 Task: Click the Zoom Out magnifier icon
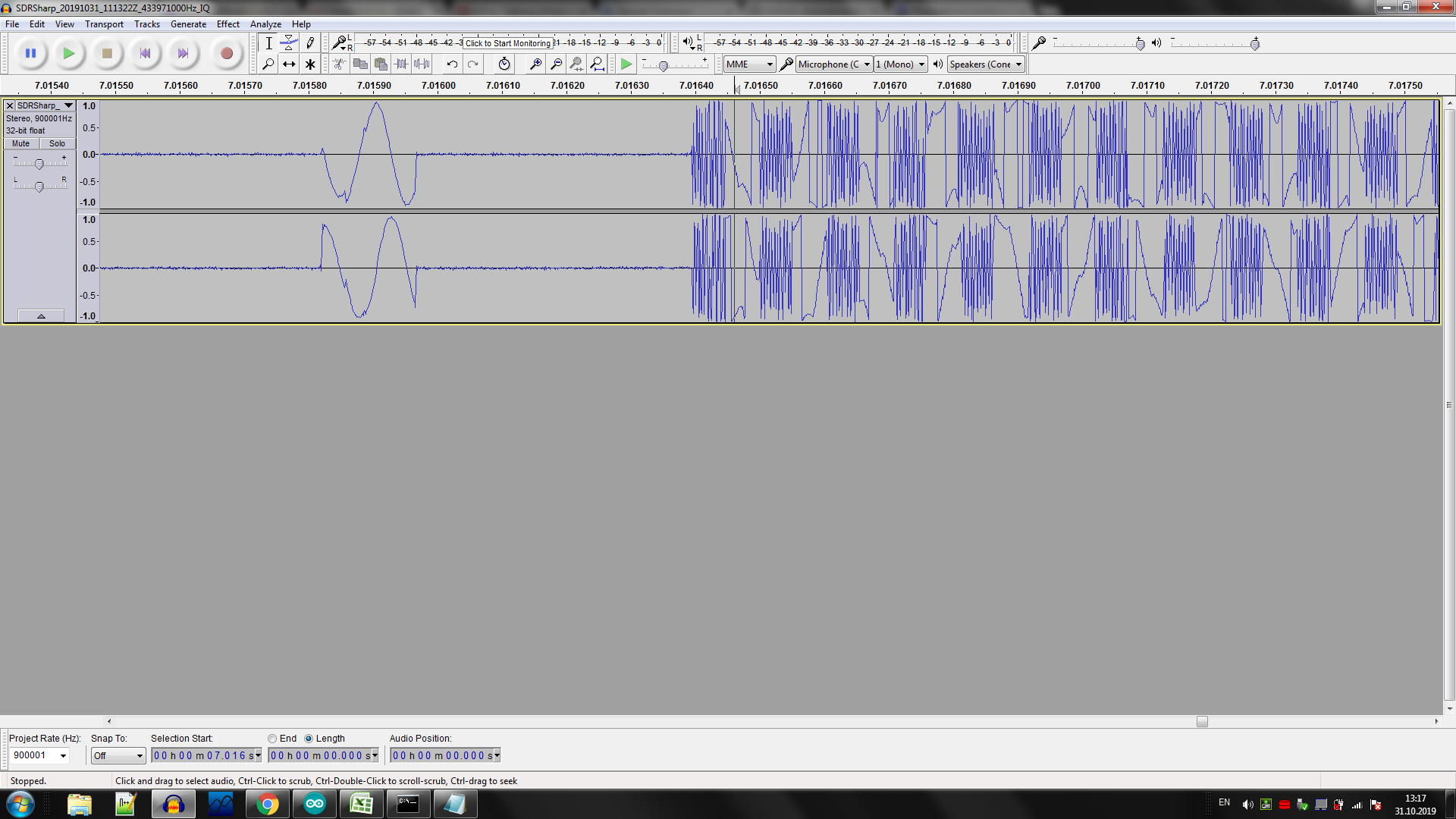coord(556,64)
